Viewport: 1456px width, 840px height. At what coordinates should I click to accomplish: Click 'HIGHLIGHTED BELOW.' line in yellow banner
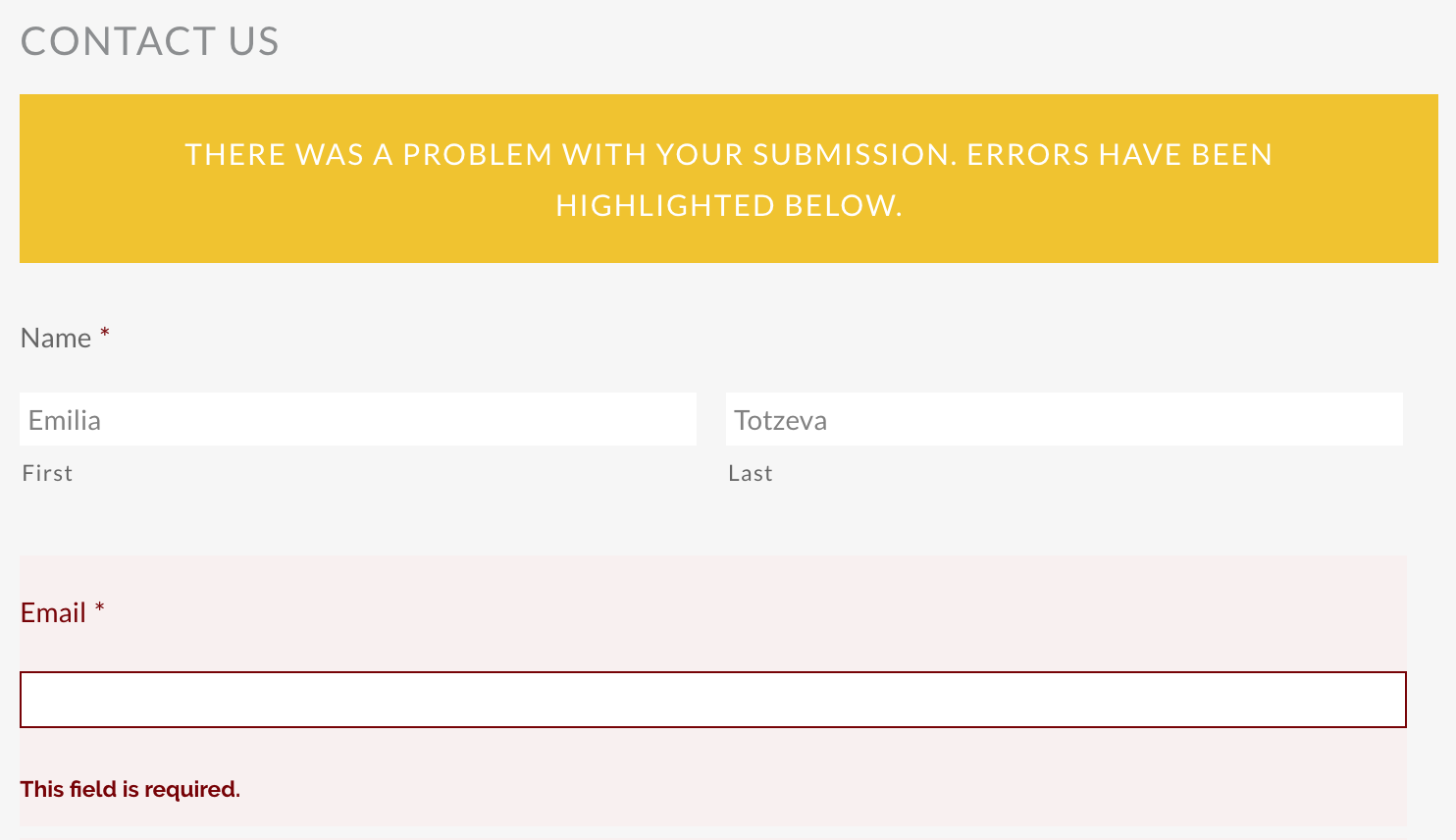coord(729,206)
